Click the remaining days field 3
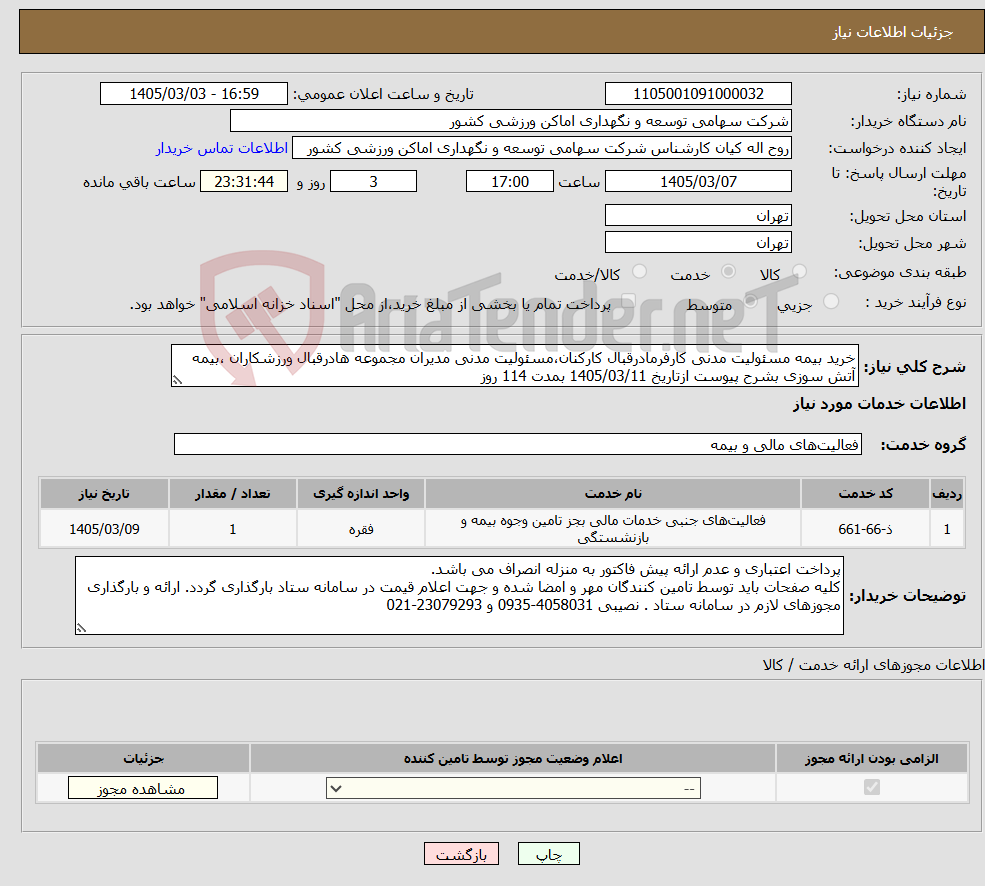Viewport: 985px width, 886px height. pyautogui.click(x=373, y=182)
